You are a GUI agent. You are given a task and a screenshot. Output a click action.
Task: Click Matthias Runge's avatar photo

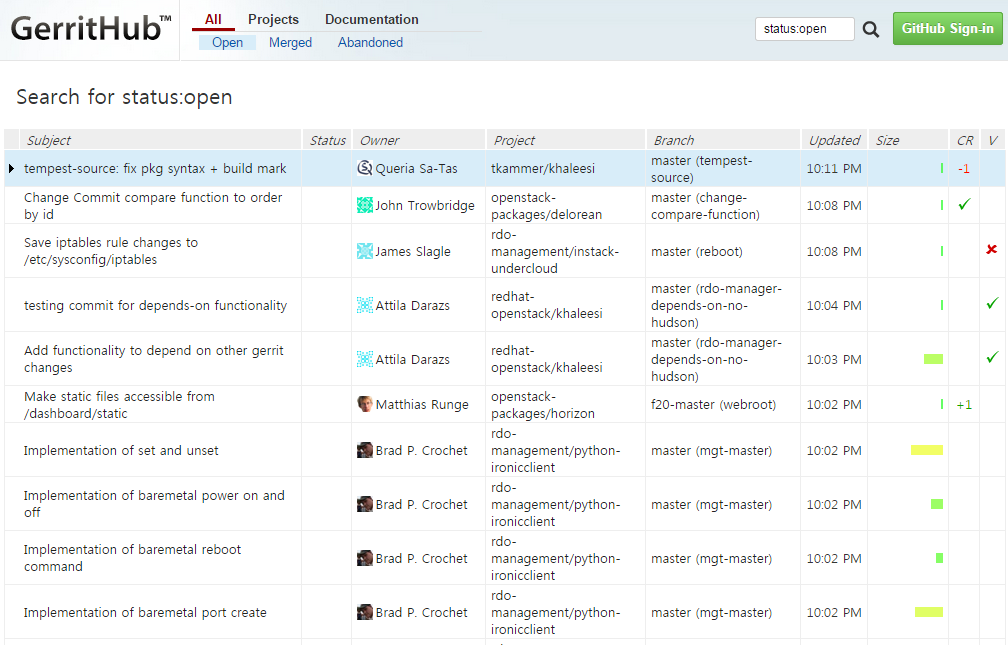click(x=364, y=404)
